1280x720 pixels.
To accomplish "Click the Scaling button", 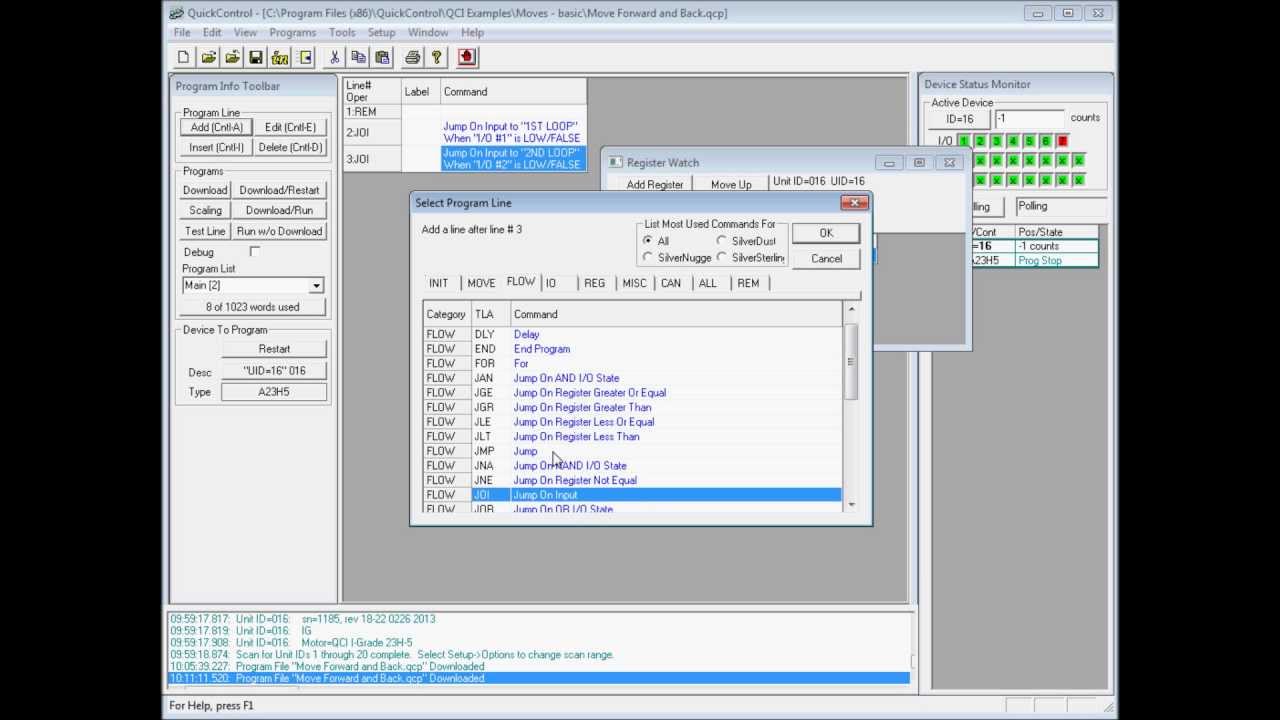I will click(x=205, y=210).
